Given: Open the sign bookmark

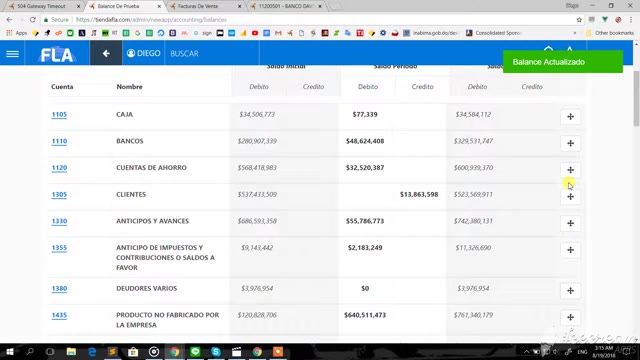Looking at the screenshot, I should pyautogui.click(x=203, y=33).
